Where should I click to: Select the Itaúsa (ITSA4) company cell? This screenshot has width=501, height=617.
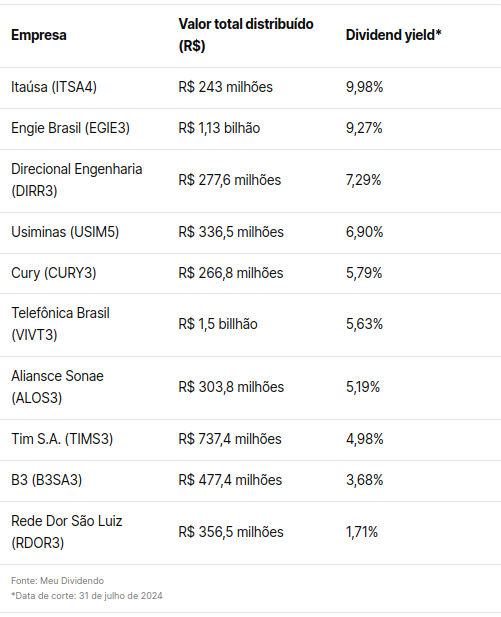tap(54, 87)
